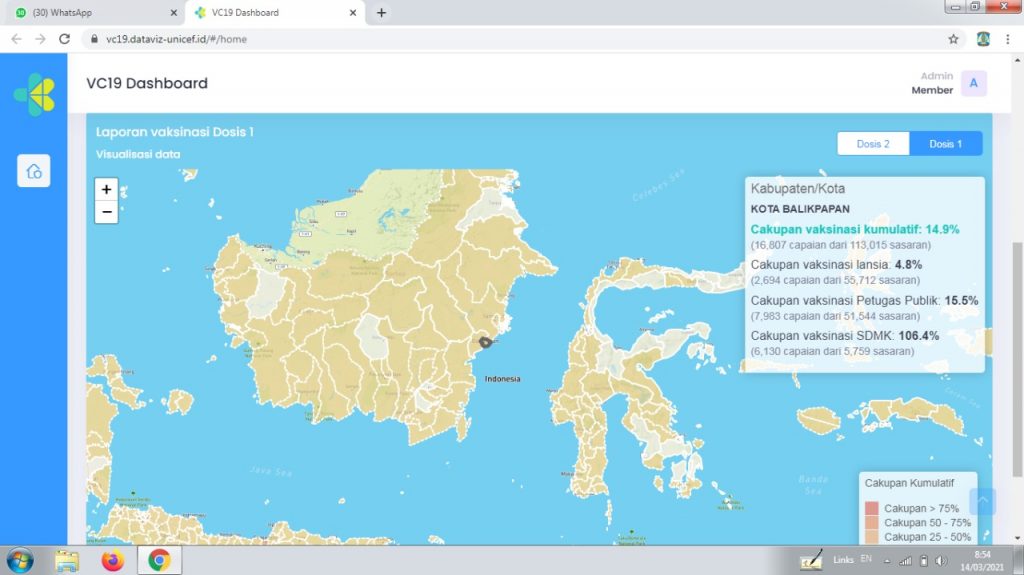Click the Cakupan > 75% legend swatch

872,508
